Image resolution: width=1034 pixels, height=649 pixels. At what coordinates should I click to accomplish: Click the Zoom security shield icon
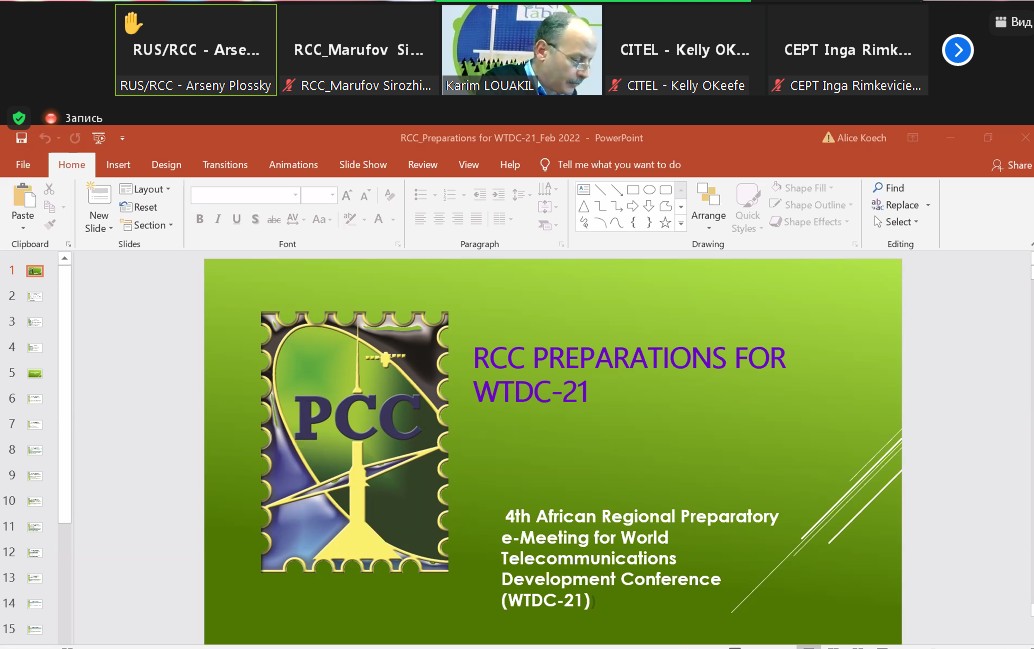(19, 118)
